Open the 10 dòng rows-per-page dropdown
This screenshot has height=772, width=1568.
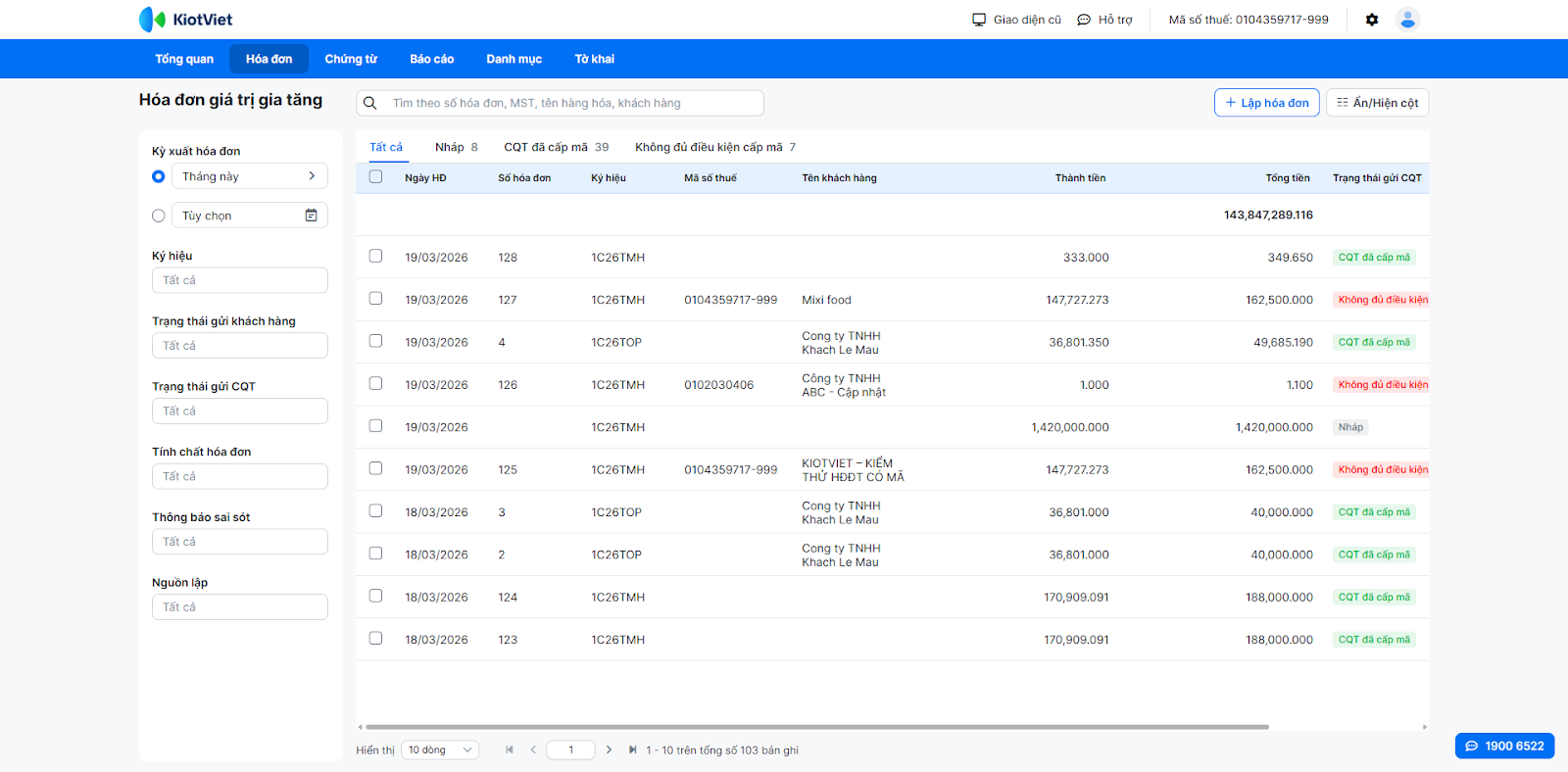440,749
